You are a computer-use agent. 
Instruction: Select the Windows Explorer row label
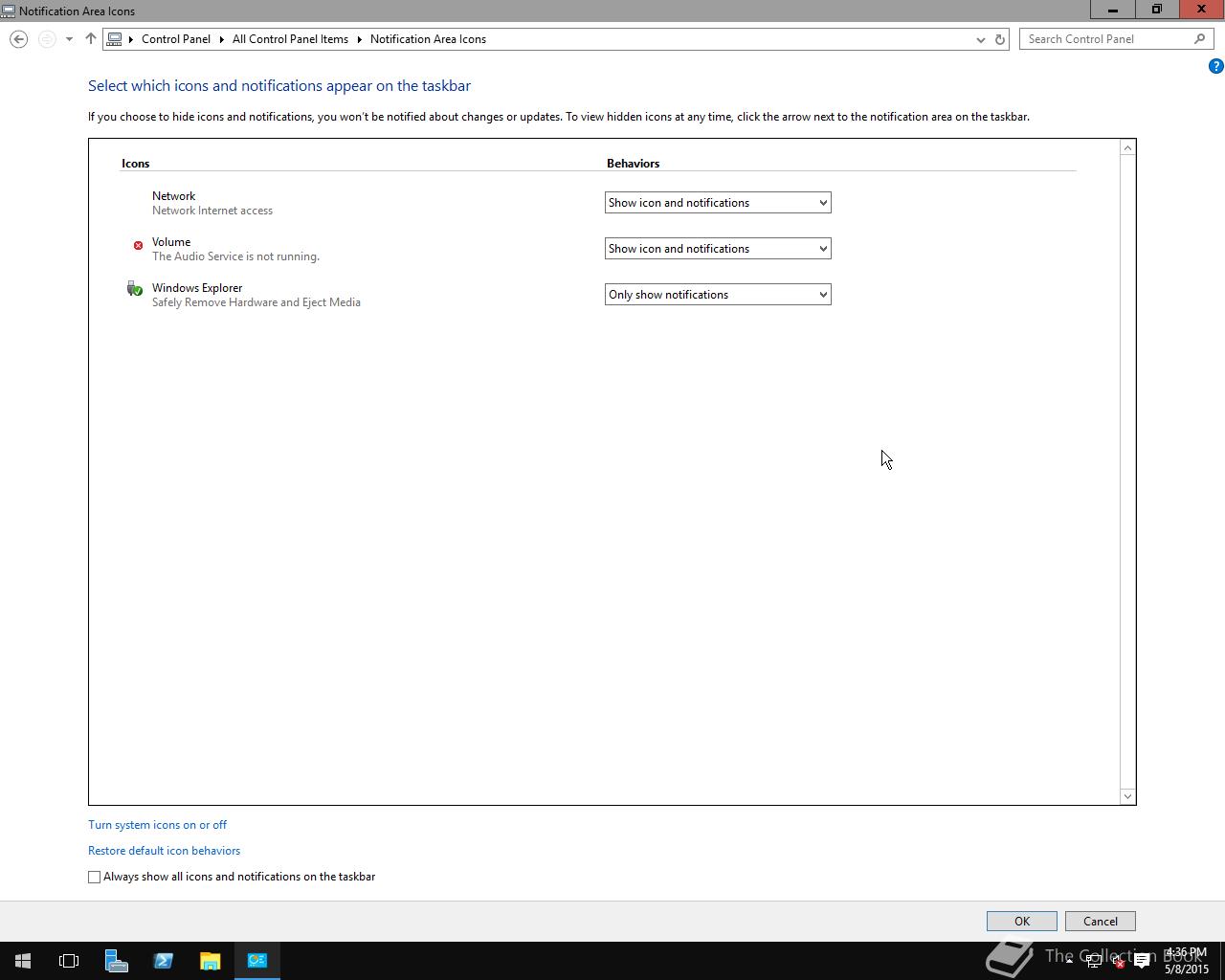tap(197, 288)
